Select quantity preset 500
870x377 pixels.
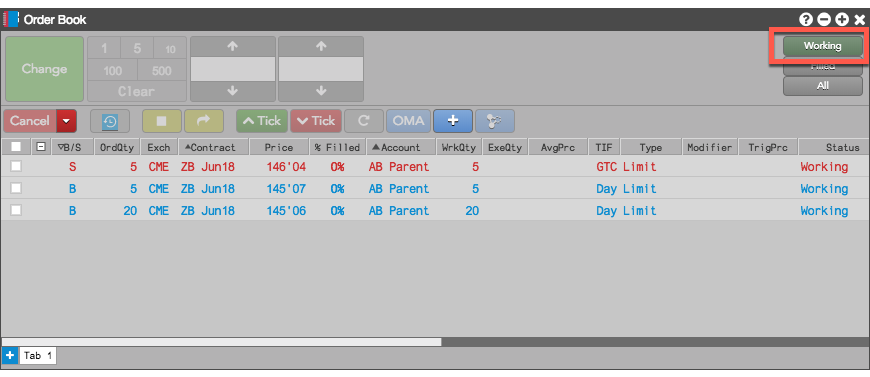coord(162,71)
